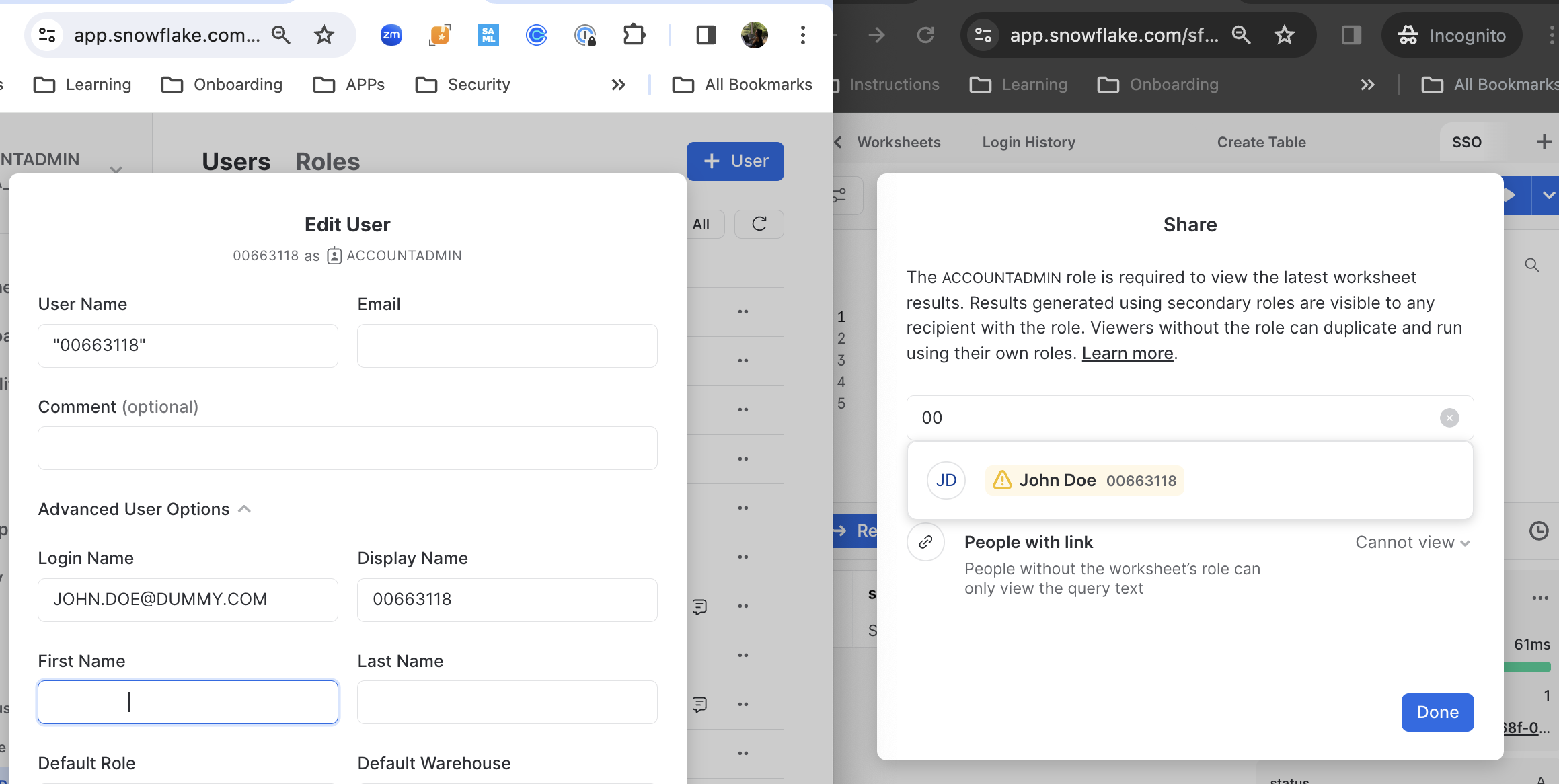Click the 'Learn more' link in the Share dialog
Image resolution: width=1559 pixels, height=784 pixels.
click(1127, 353)
